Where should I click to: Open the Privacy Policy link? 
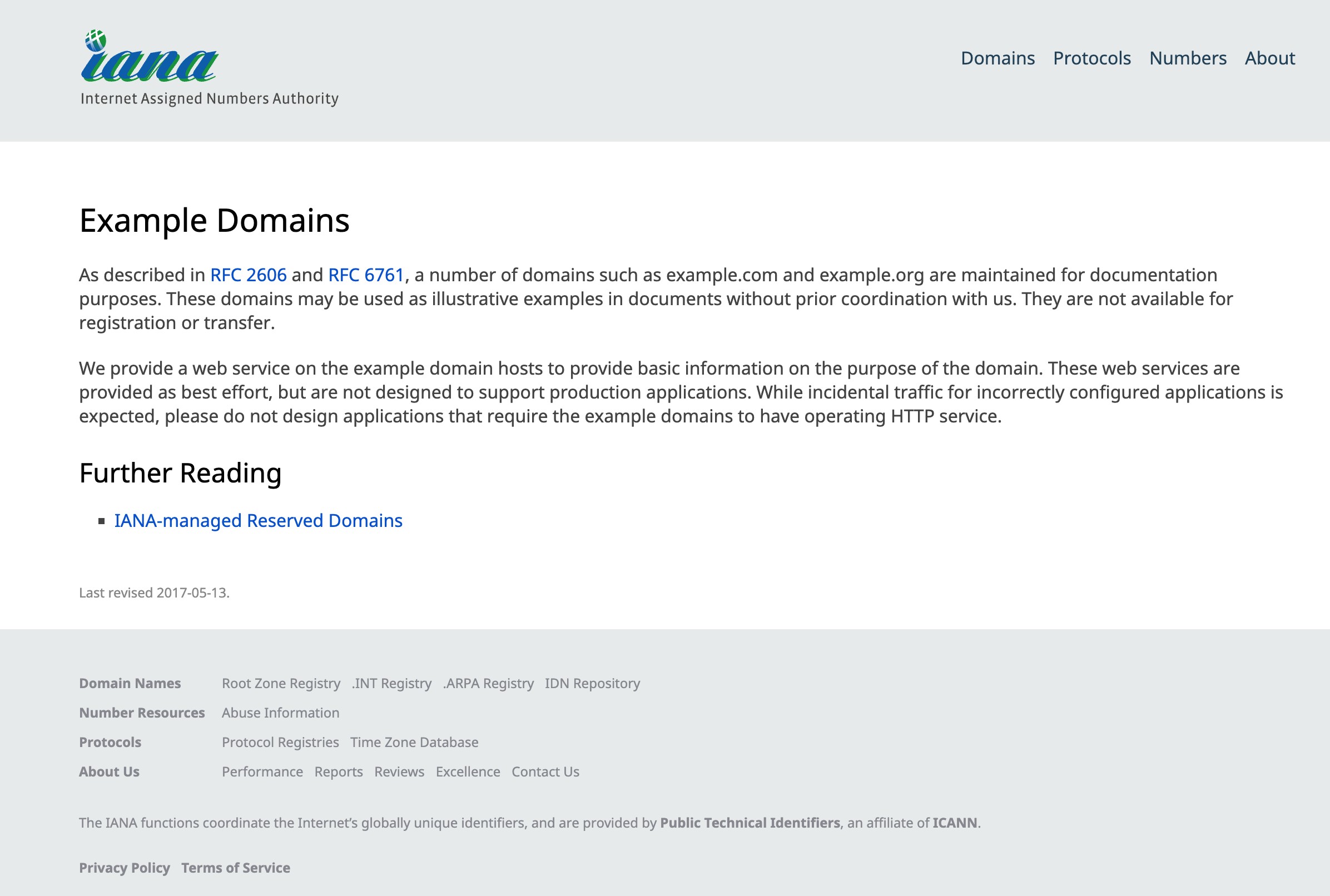click(124, 868)
